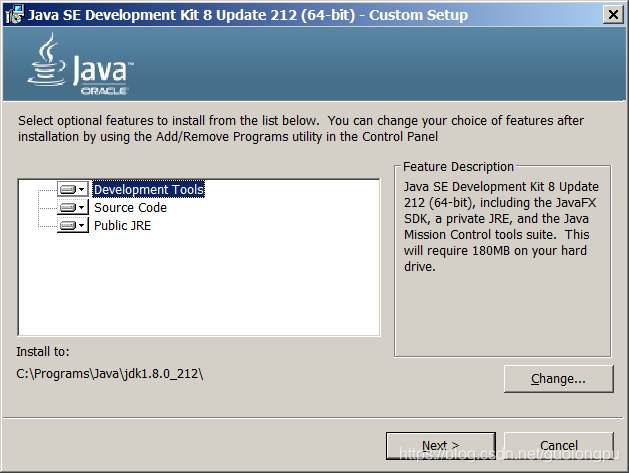The image size is (629, 473).
Task: Select the Development Tools tree item
Action: 148,189
